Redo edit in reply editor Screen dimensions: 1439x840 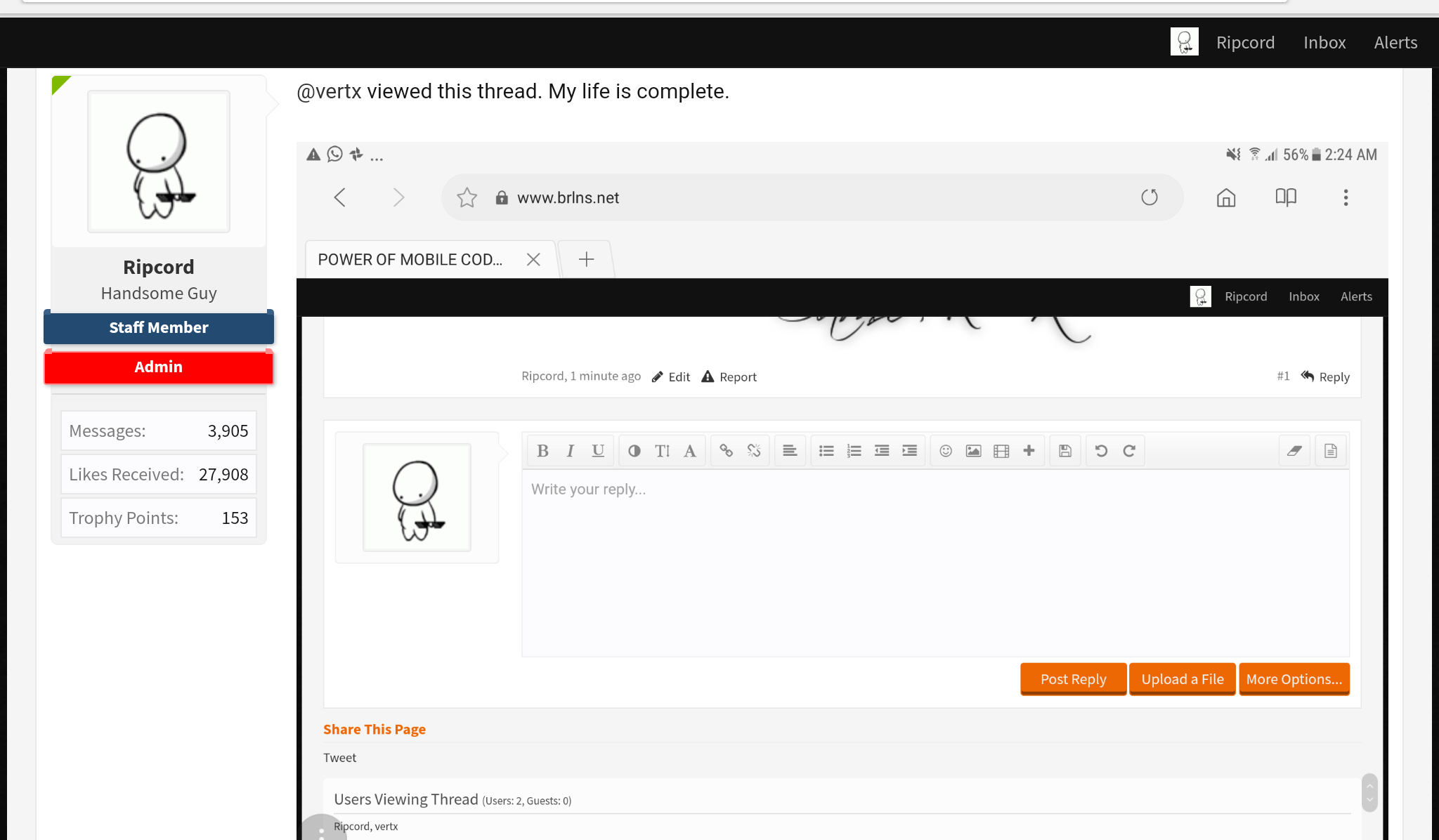click(x=1129, y=451)
